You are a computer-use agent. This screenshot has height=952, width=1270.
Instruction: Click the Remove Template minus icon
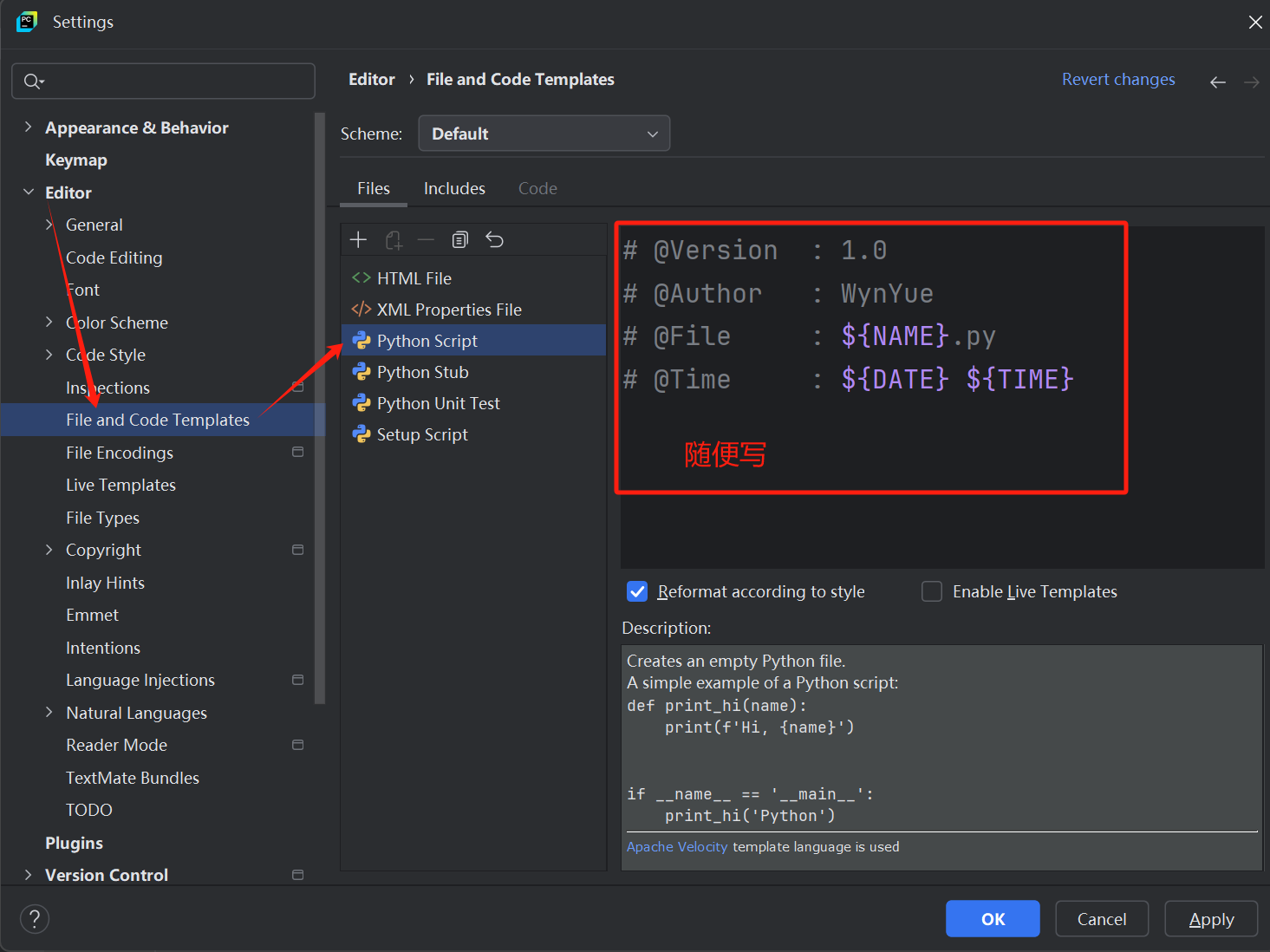(x=426, y=239)
